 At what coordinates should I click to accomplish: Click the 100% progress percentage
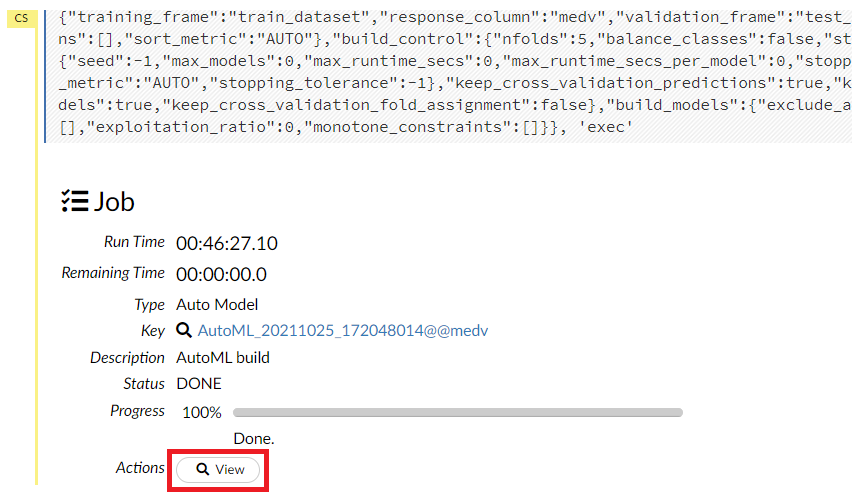(x=202, y=412)
